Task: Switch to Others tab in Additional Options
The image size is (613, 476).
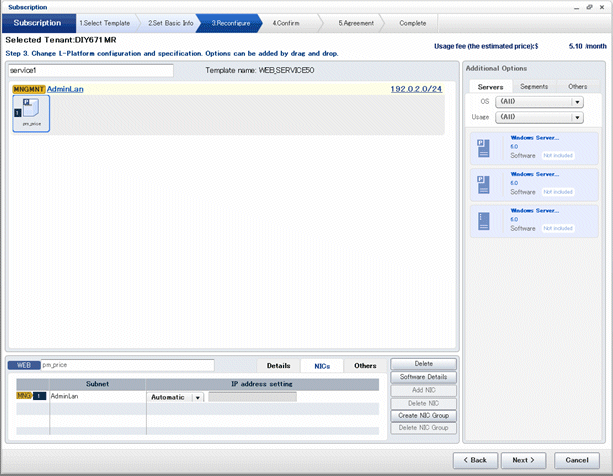Action: point(577,87)
